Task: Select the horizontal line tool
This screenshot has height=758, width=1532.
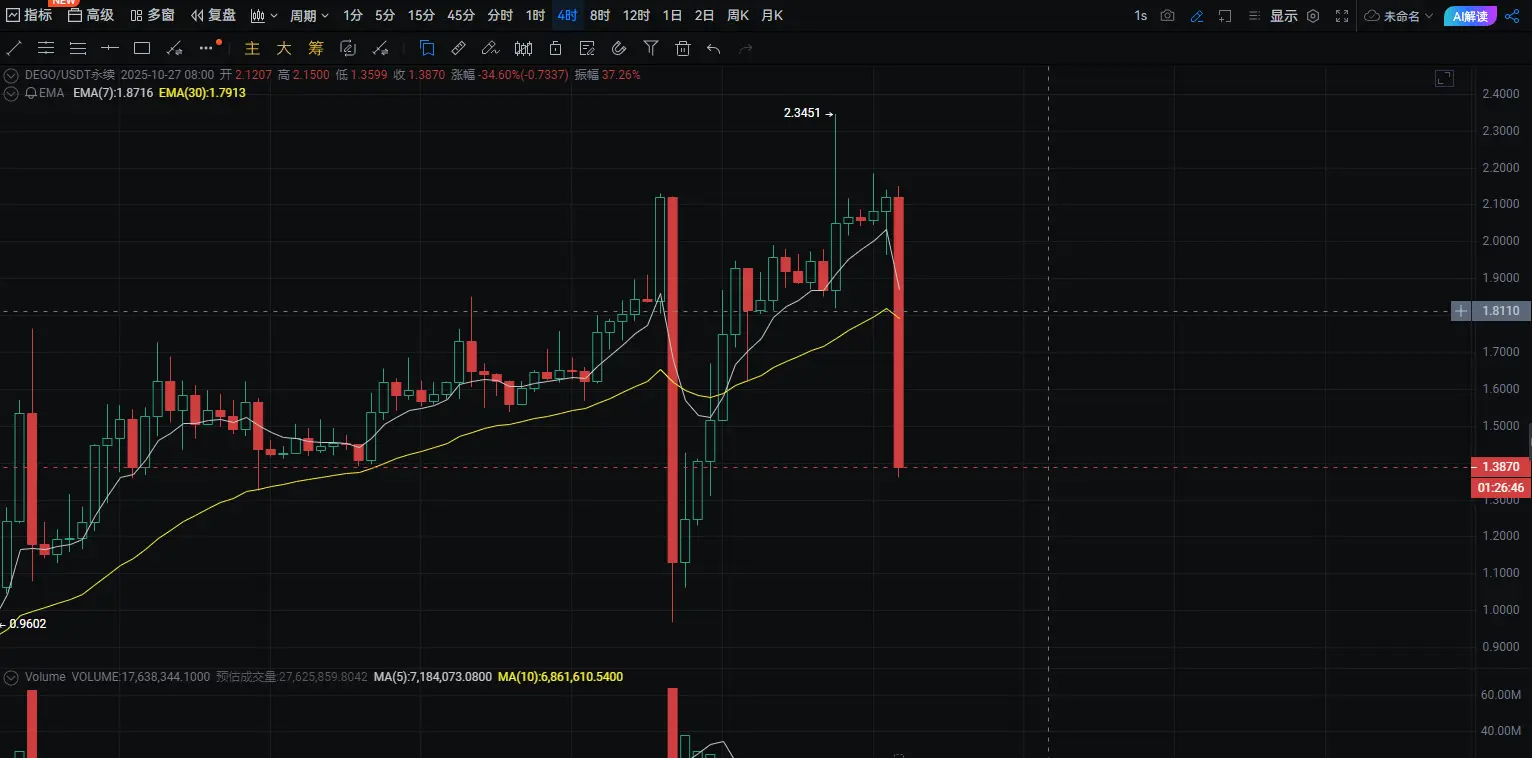Action: 110,47
